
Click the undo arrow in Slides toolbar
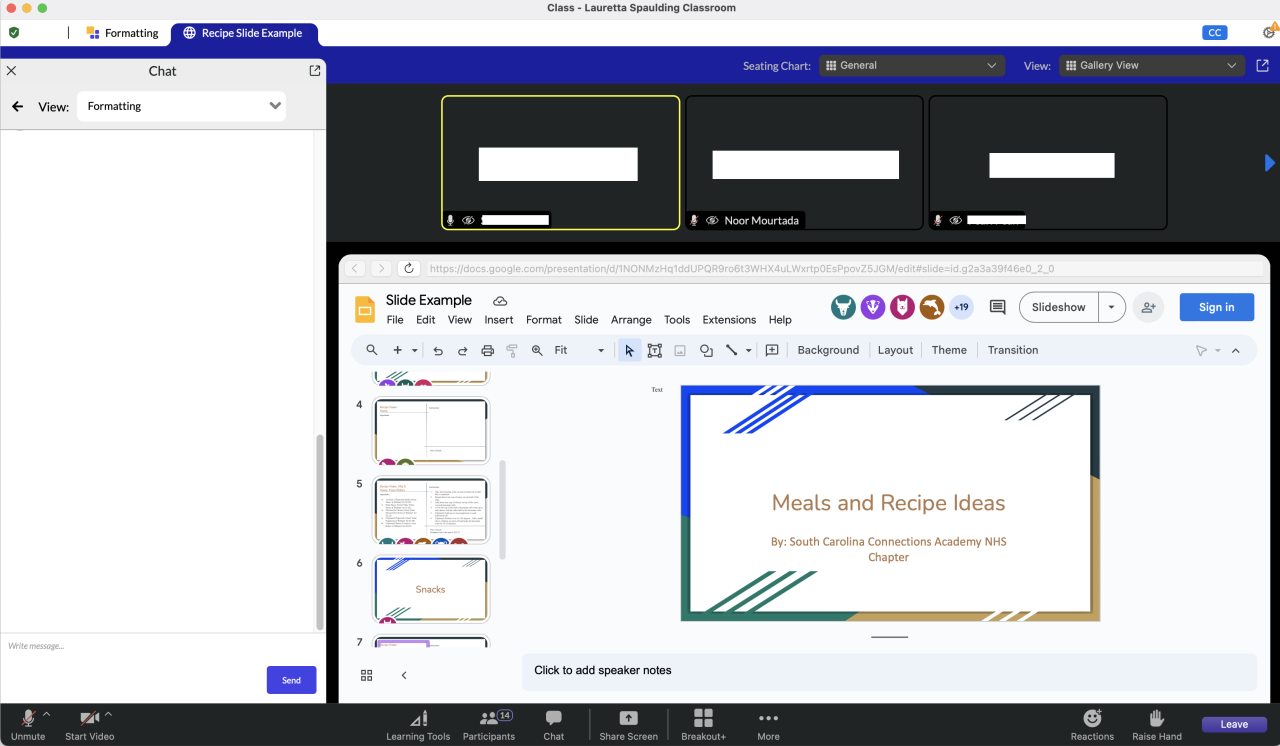pos(438,351)
